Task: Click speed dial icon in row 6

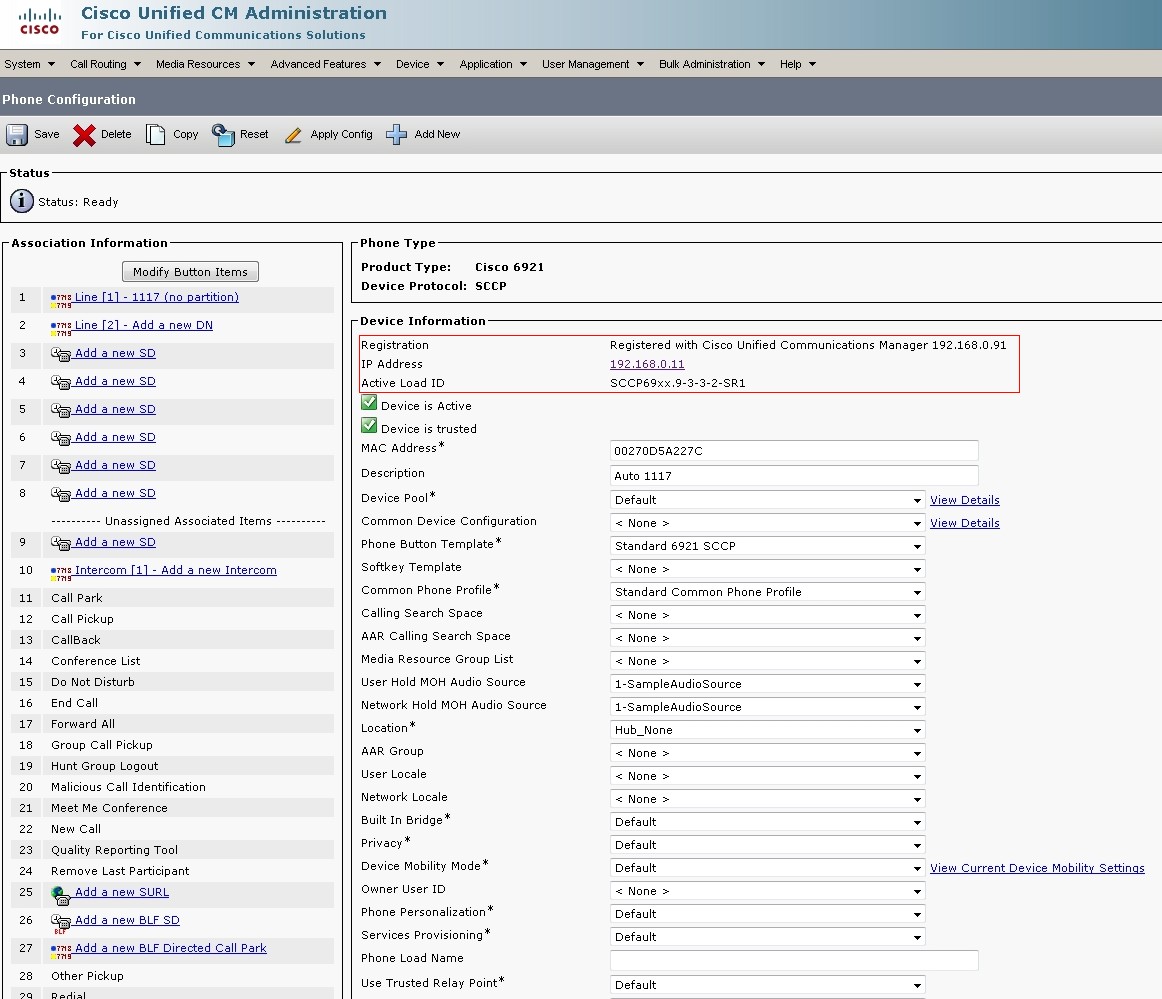Action: click(61, 439)
